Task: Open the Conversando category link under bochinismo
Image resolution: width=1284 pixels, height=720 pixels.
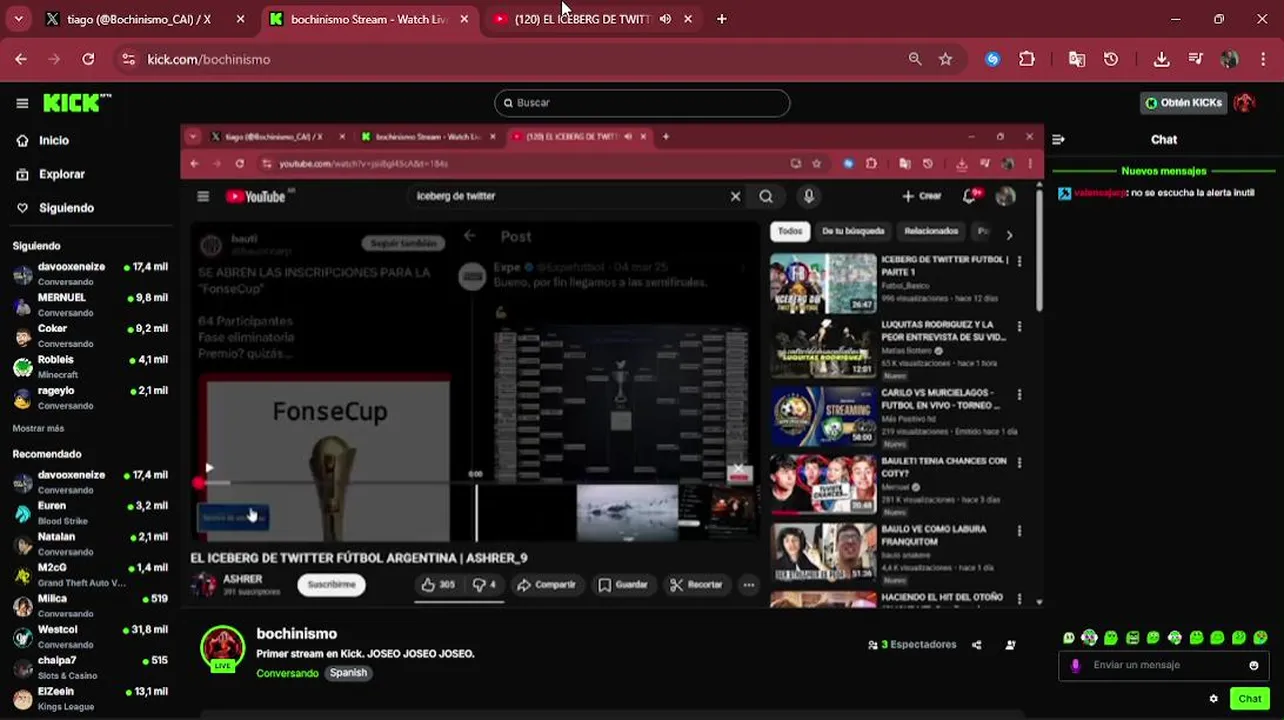Action: pos(287,673)
